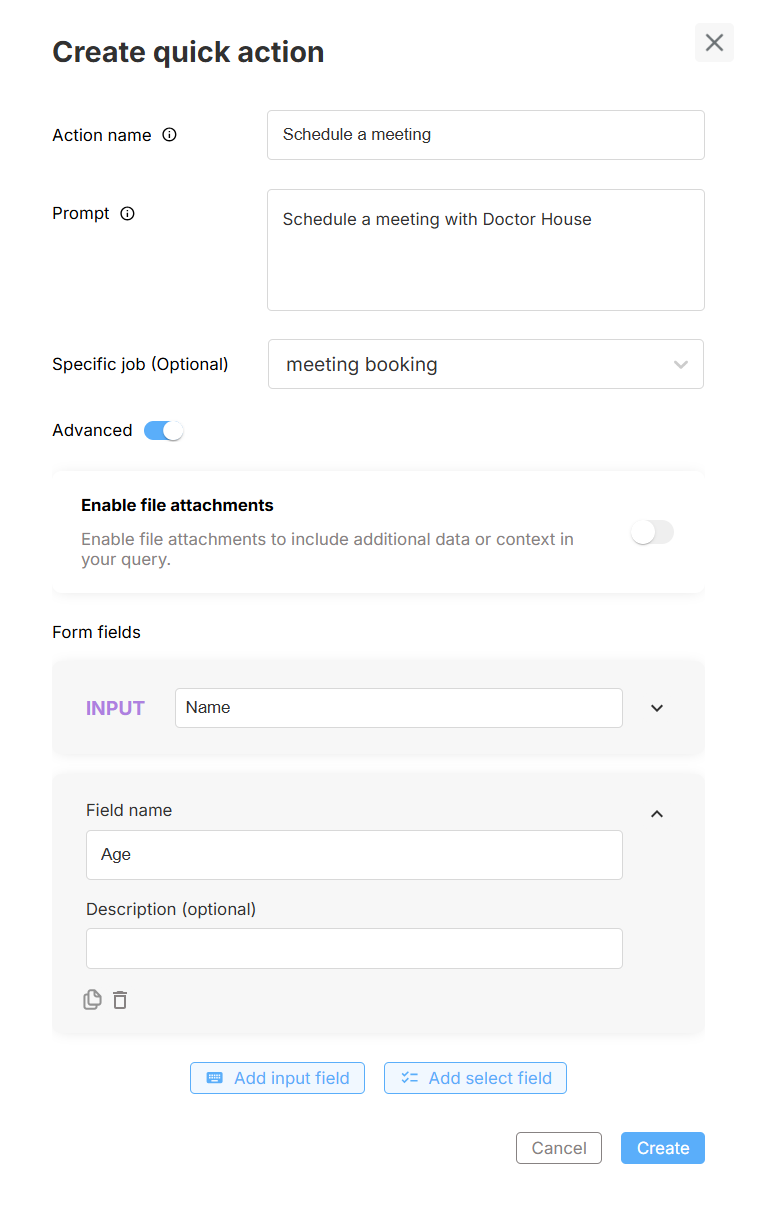Enable the file attachments switch
The height and width of the screenshot is (1207, 760).
(x=652, y=533)
